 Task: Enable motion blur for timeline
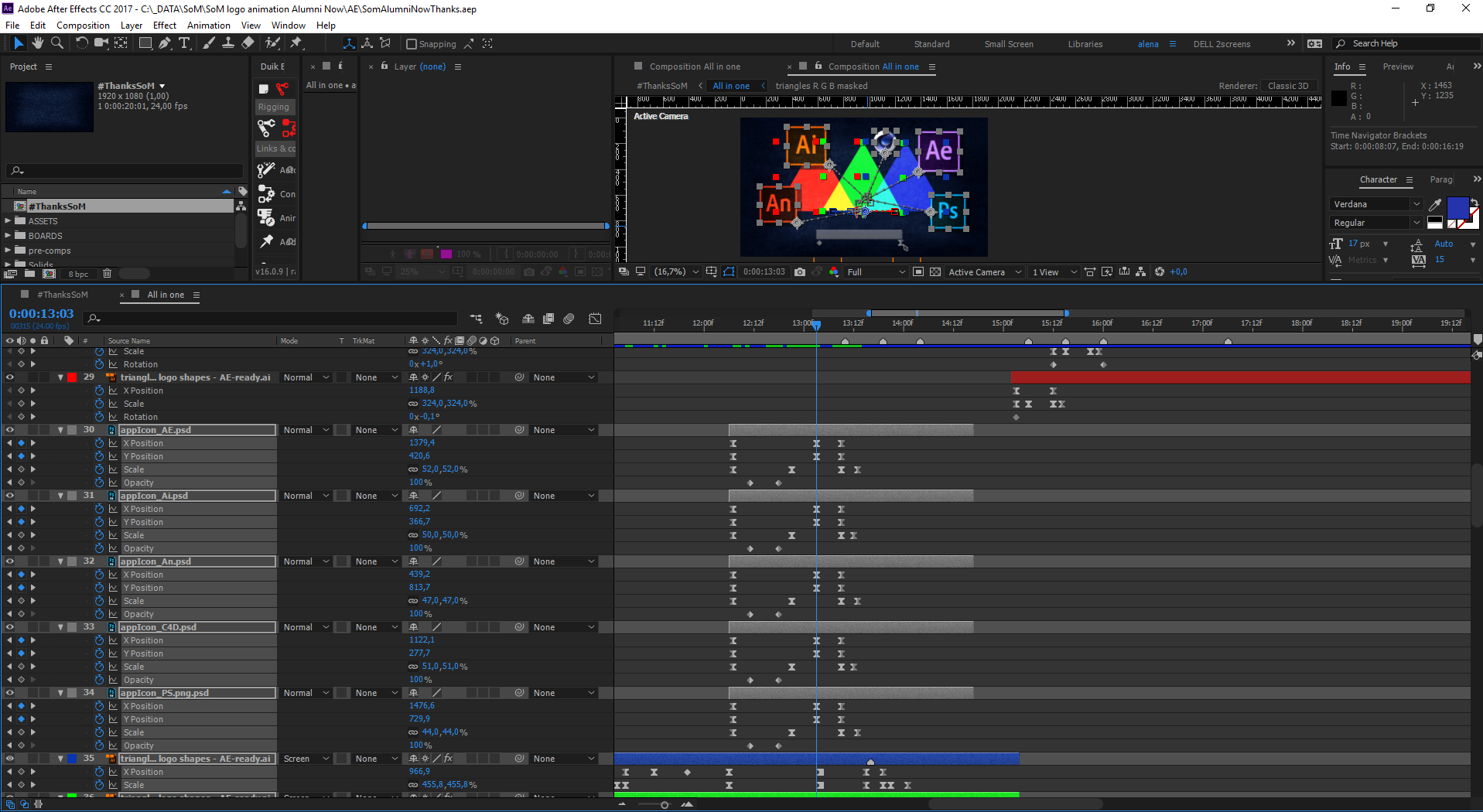coord(569,319)
